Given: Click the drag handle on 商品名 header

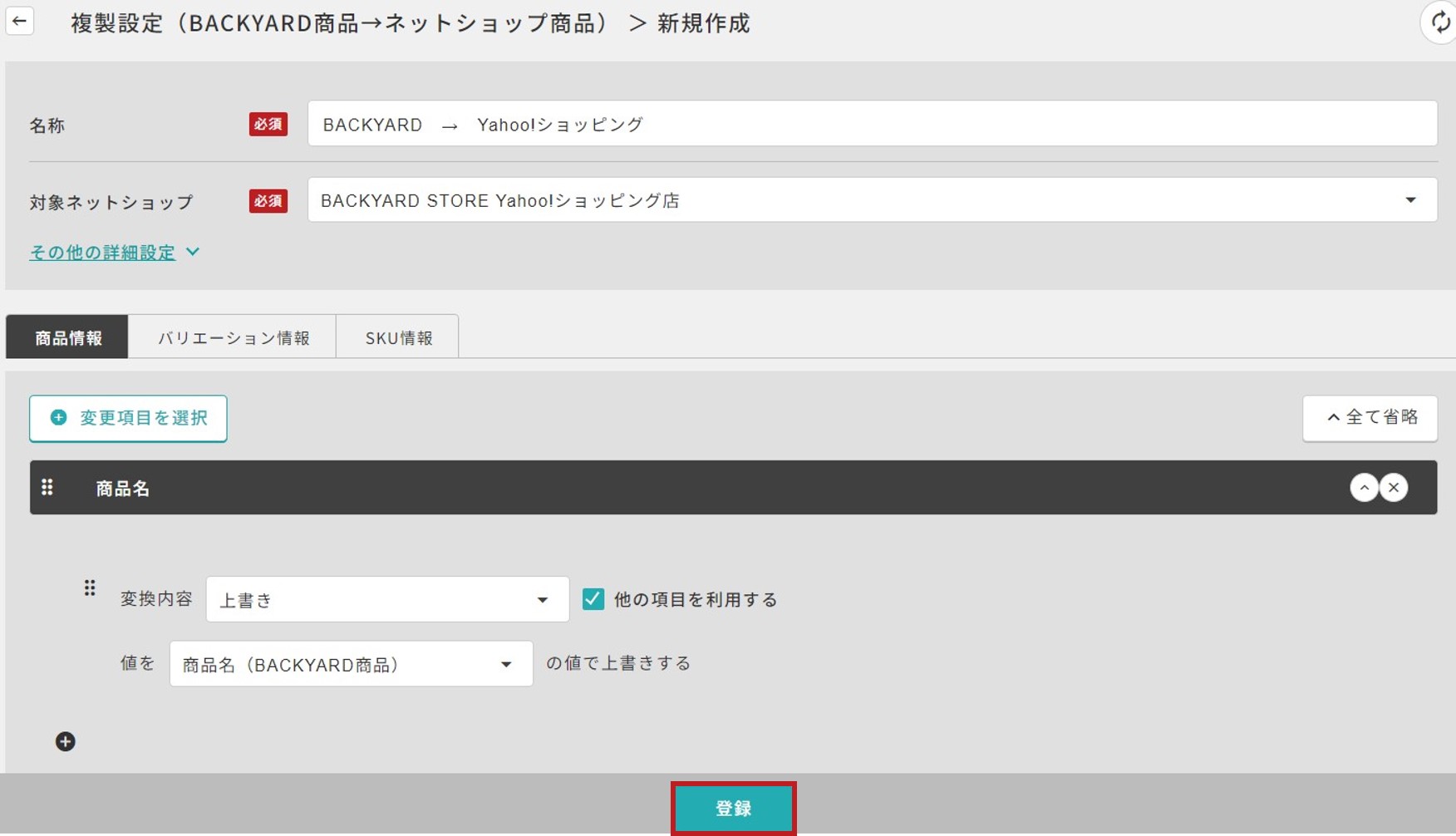Looking at the screenshot, I should (x=47, y=487).
